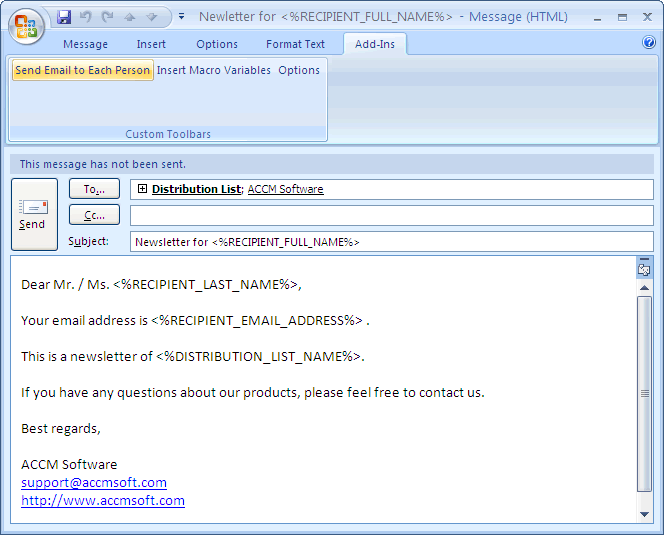Open the Help question mark icon
Screen dimensions: 664x535
click(649, 42)
